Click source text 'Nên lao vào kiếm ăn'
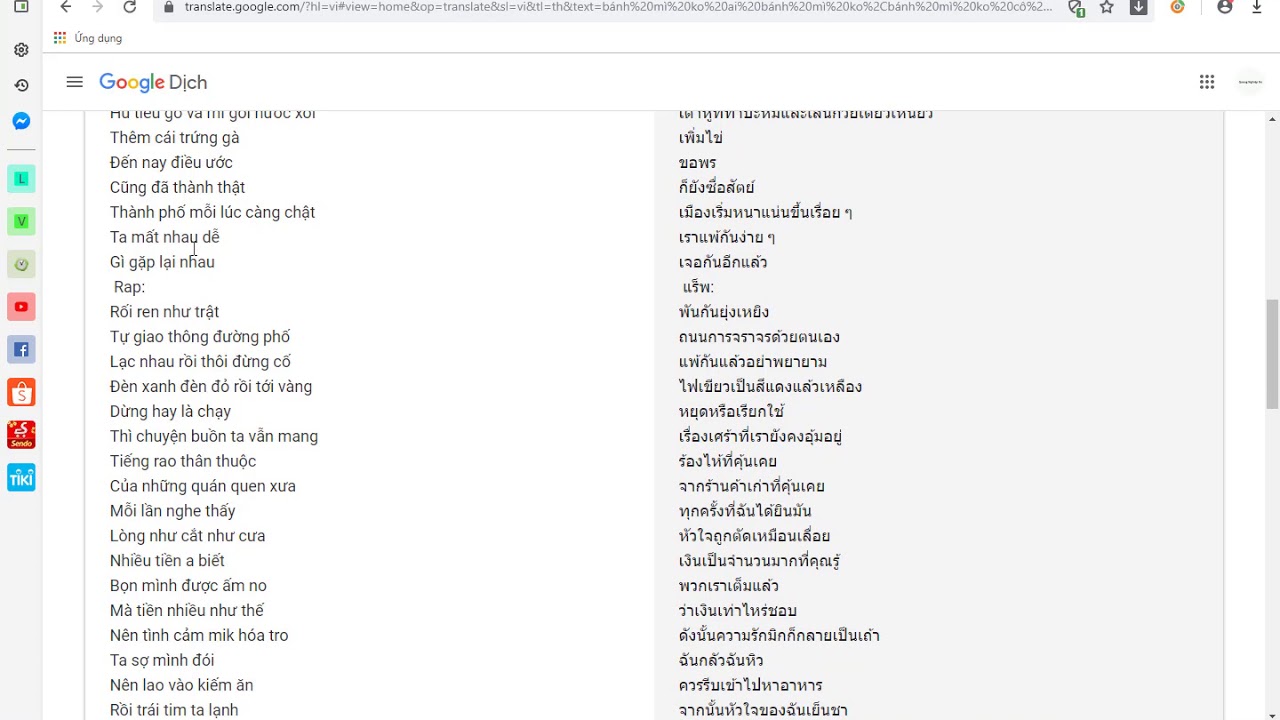1280x720 pixels. point(181,685)
